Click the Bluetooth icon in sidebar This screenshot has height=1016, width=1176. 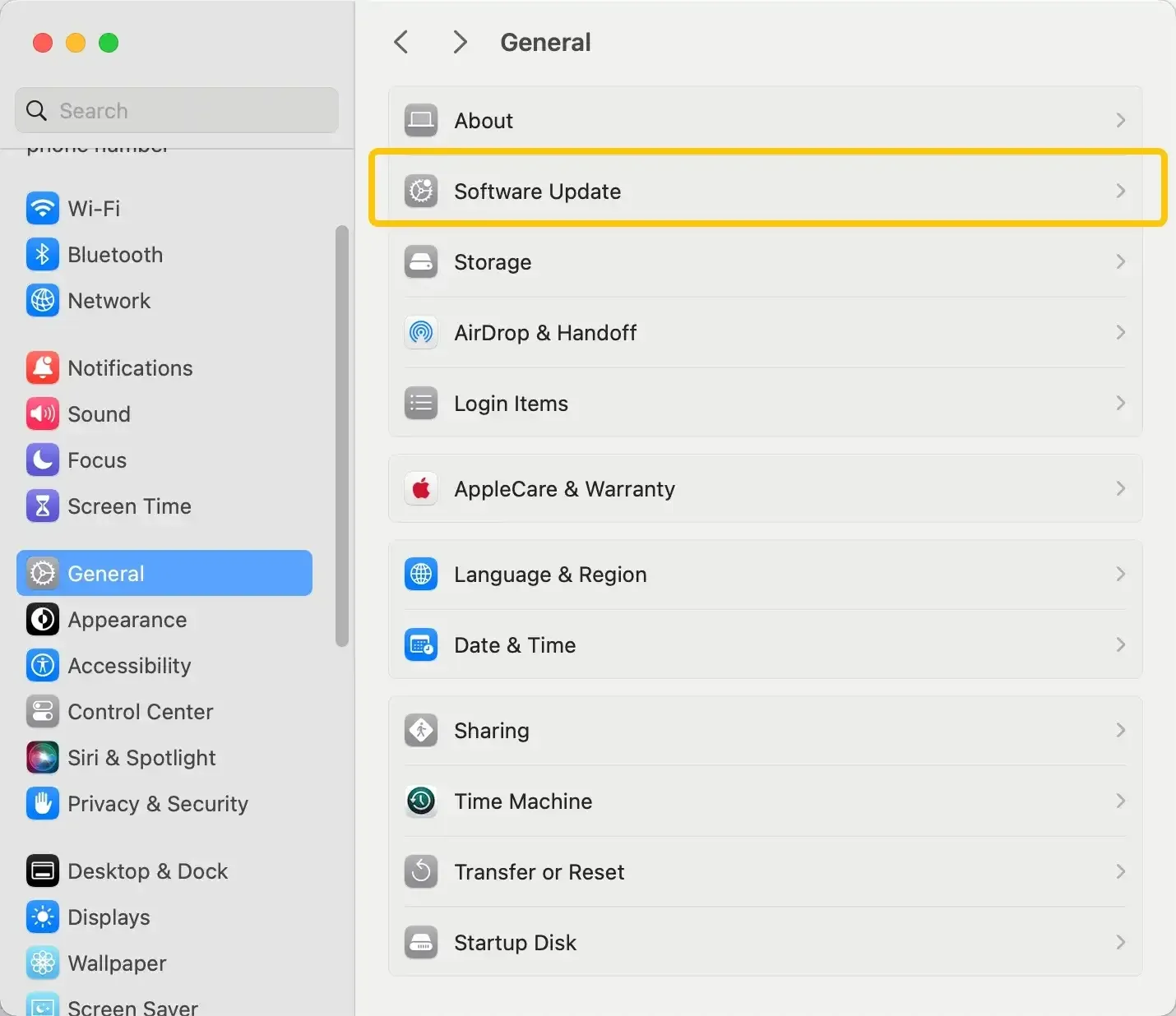point(42,254)
